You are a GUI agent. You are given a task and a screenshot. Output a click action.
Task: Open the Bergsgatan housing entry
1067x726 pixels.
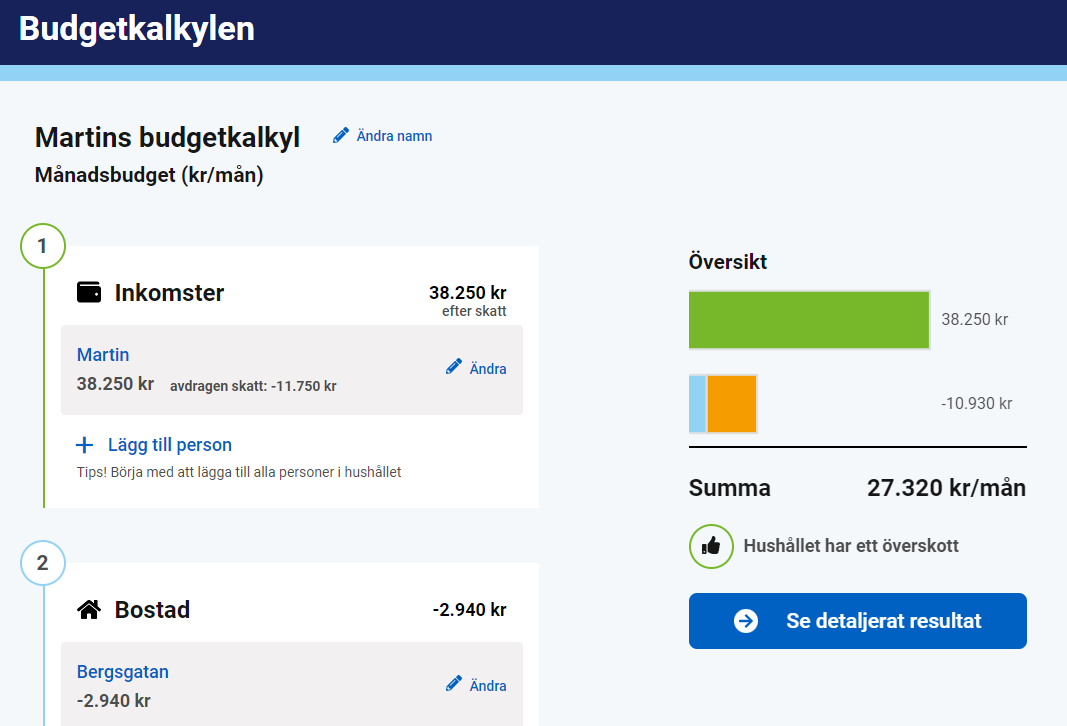[x=122, y=671]
